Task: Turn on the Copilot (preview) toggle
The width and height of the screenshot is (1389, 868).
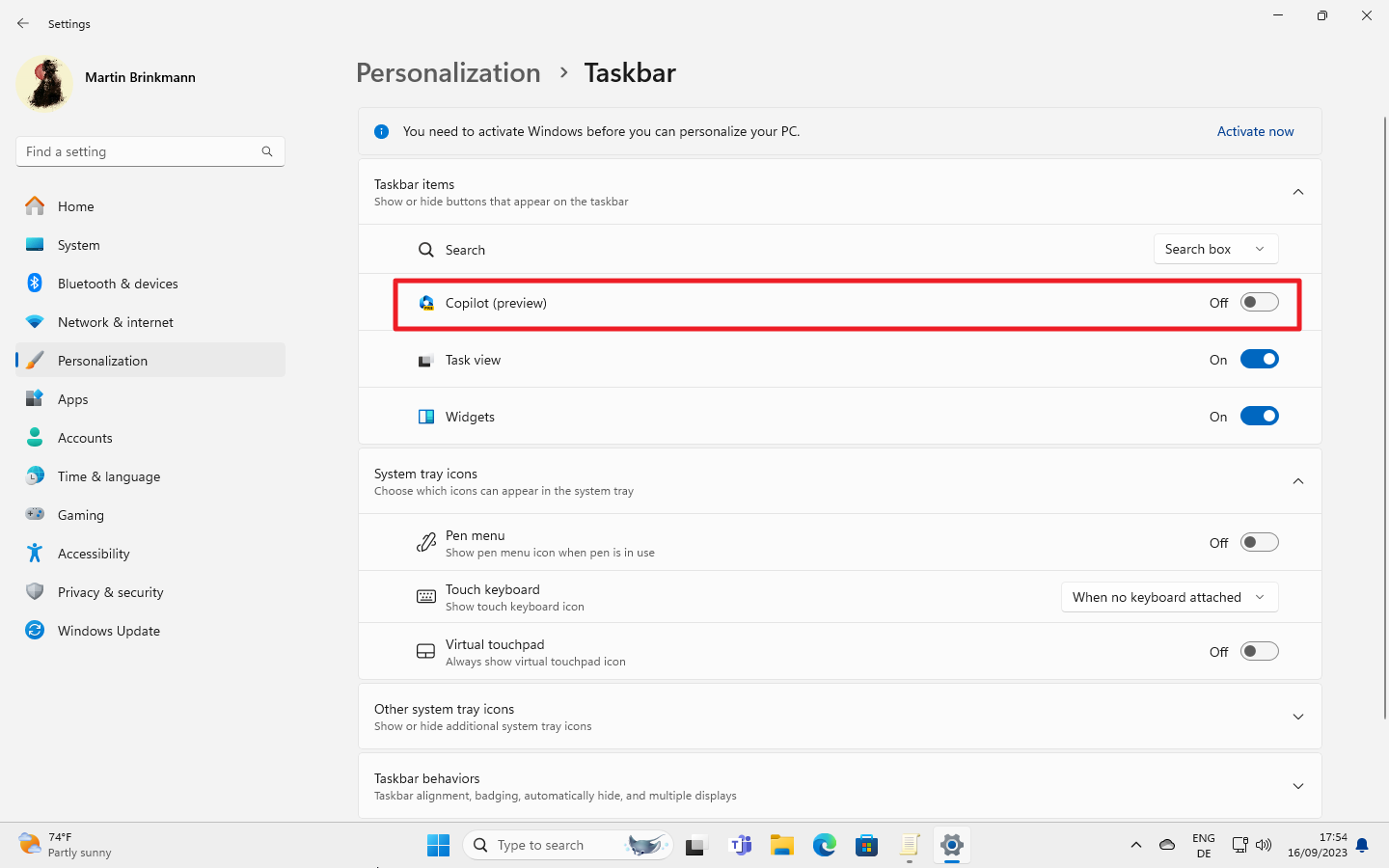Action: click(1259, 303)
